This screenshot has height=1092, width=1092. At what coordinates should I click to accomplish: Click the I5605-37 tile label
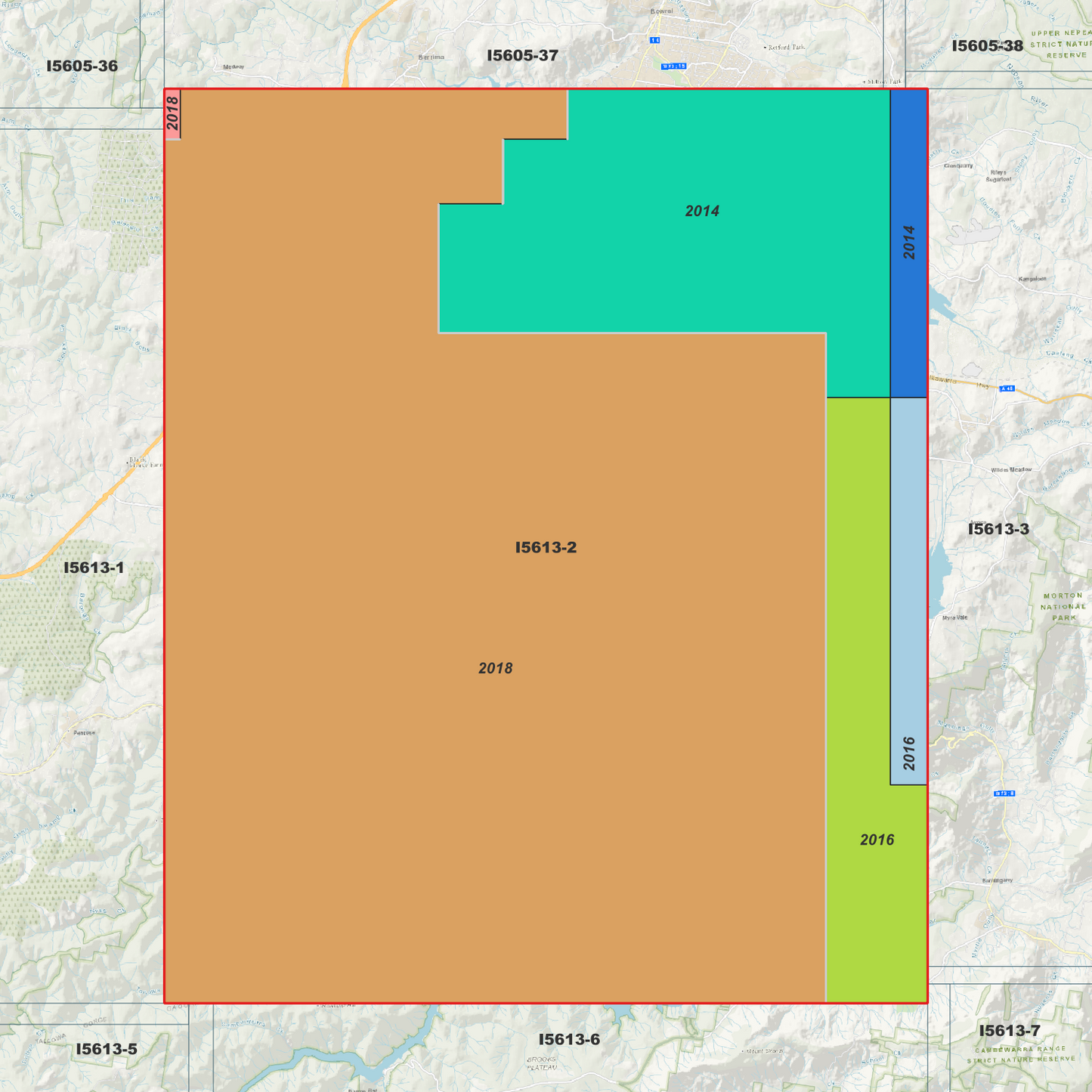tap(523, 54)
